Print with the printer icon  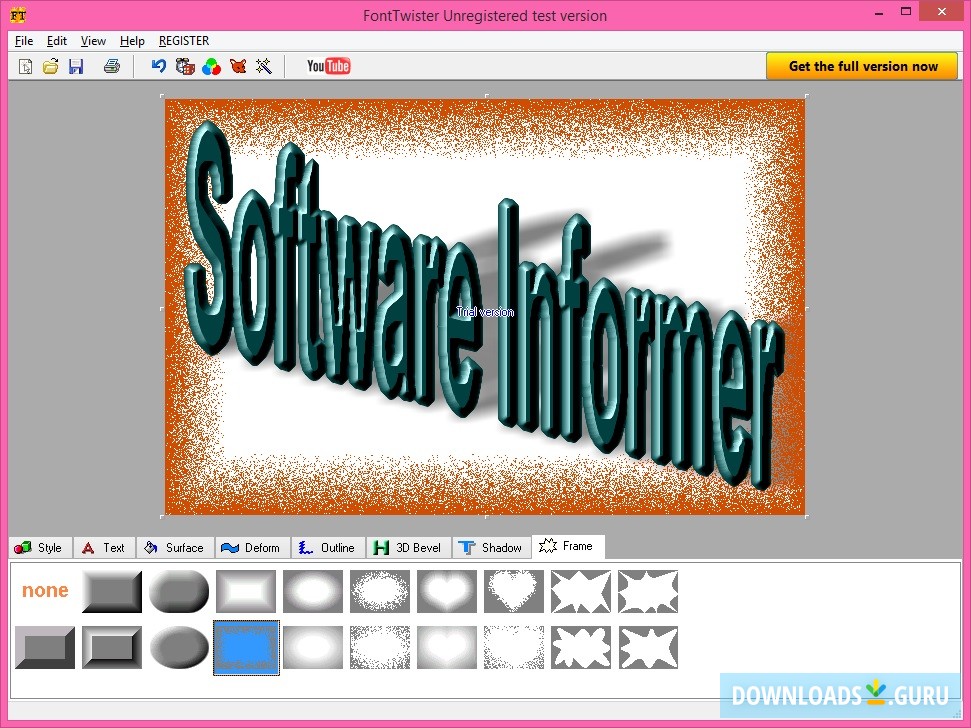(112, 66)
